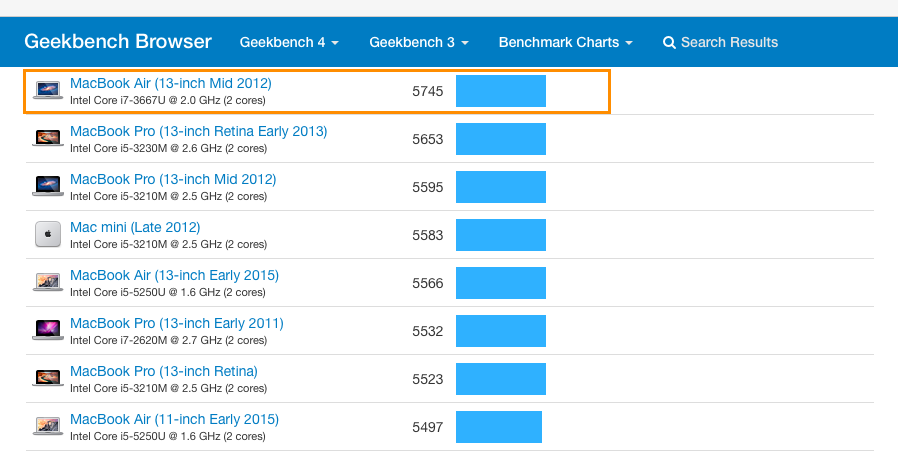Select the score value 5497
The image size is (898, 455).
coord(428,427)
